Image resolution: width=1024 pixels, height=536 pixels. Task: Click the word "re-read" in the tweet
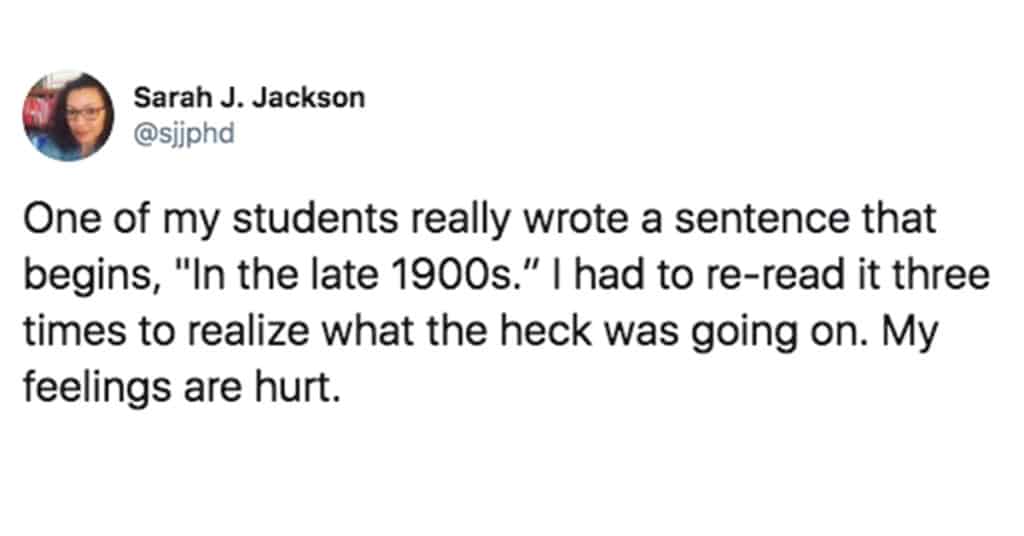click(778, 275)
